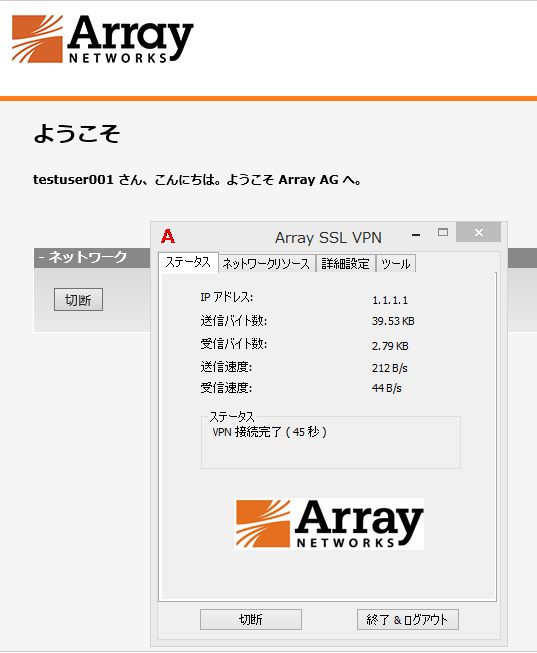This screenshot has height=653, width=537.
Task: Close the Array SSL VPN window
Action: click(x=478, y=232)
